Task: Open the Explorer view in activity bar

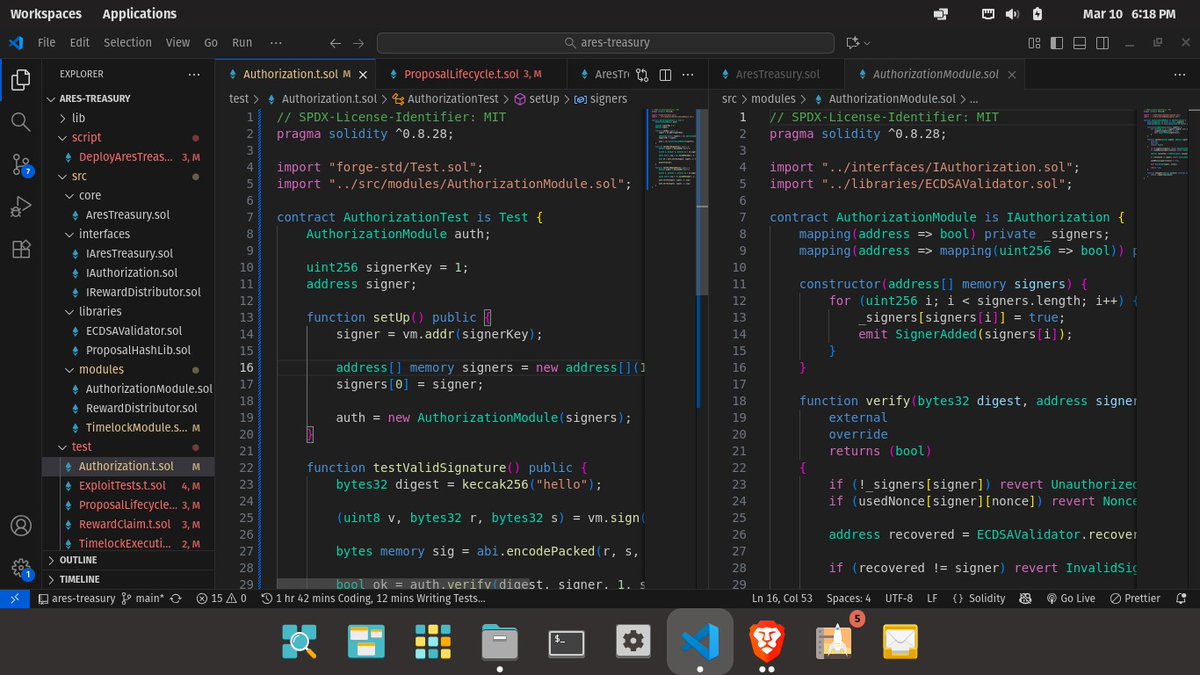Action: (x=21, y=79)
